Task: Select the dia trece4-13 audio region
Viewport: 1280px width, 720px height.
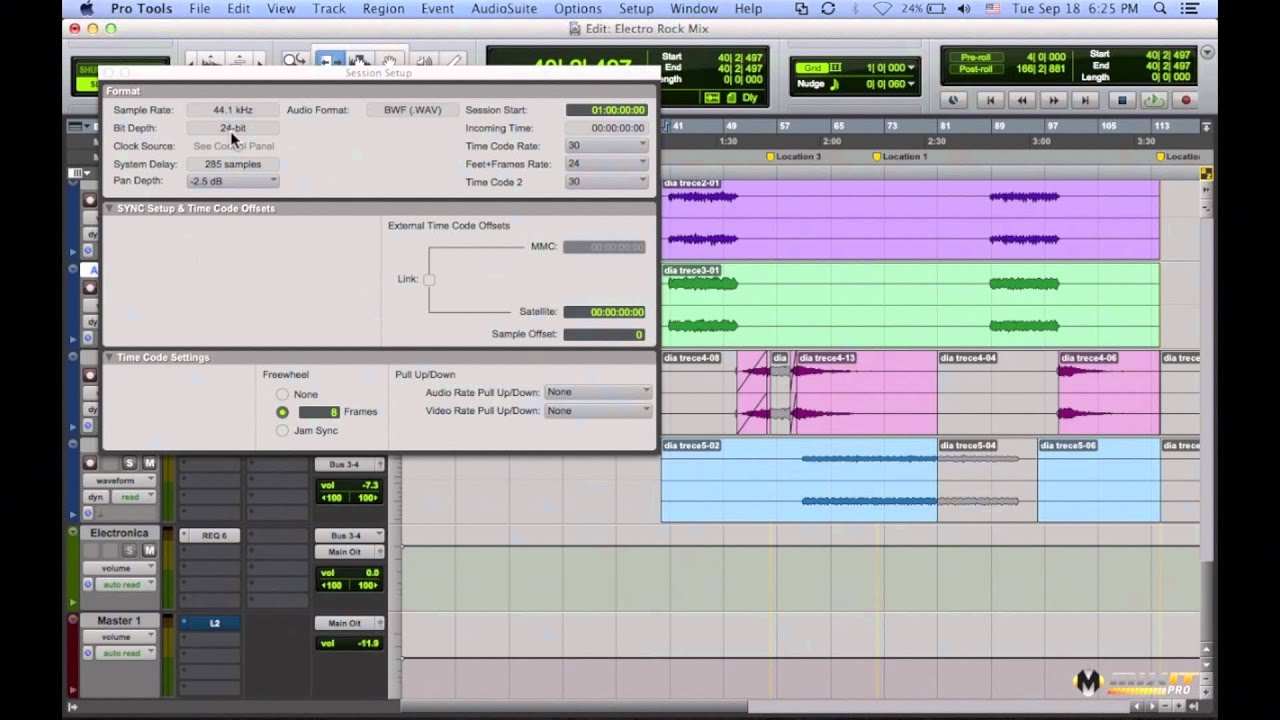Action: pyautogui.click(x=866, y=395)
